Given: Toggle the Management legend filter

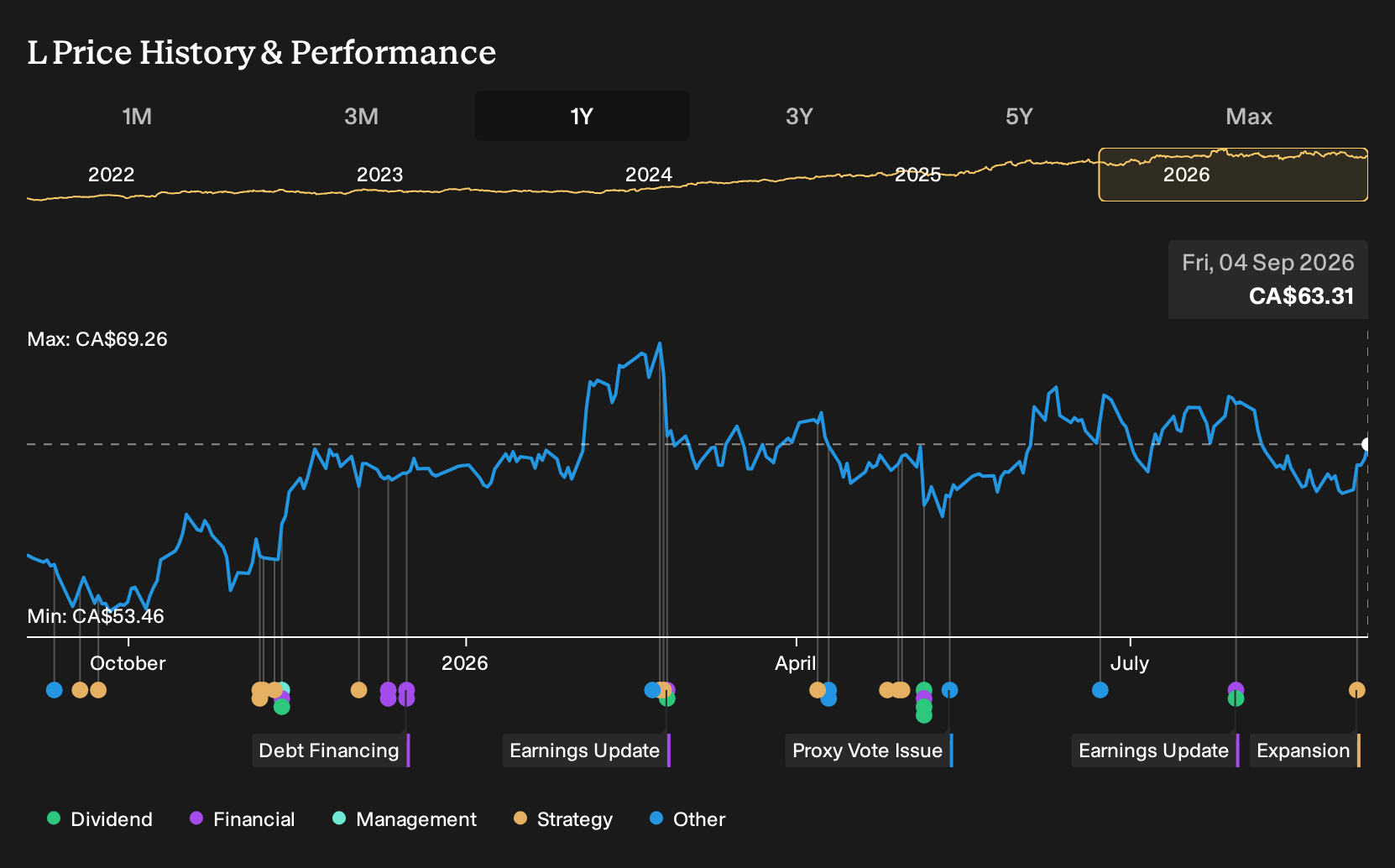Looking at the screenshot, I should point(405,818).
